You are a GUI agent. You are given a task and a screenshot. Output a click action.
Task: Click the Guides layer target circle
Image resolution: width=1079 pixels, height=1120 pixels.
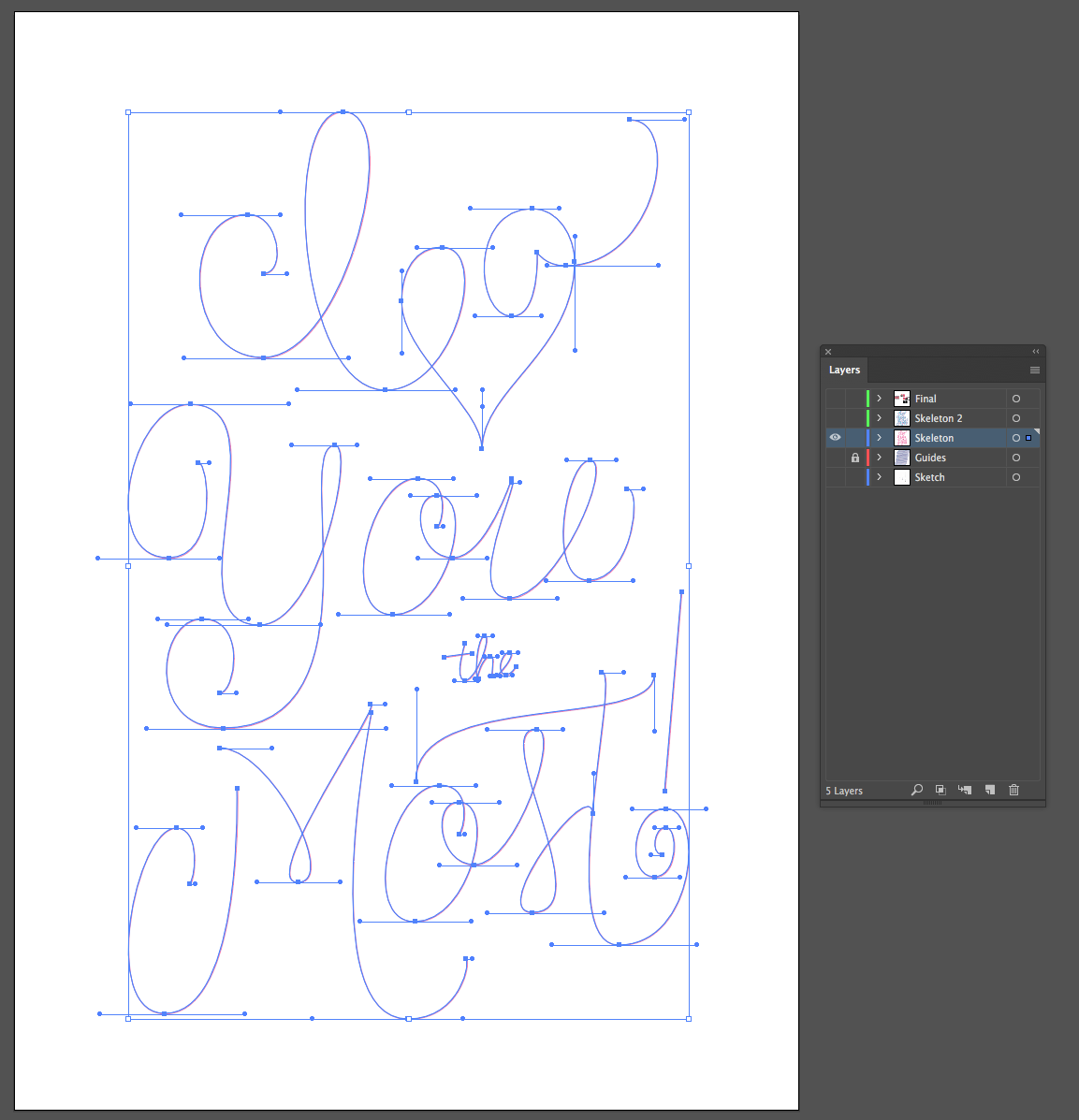point(1016,458)
